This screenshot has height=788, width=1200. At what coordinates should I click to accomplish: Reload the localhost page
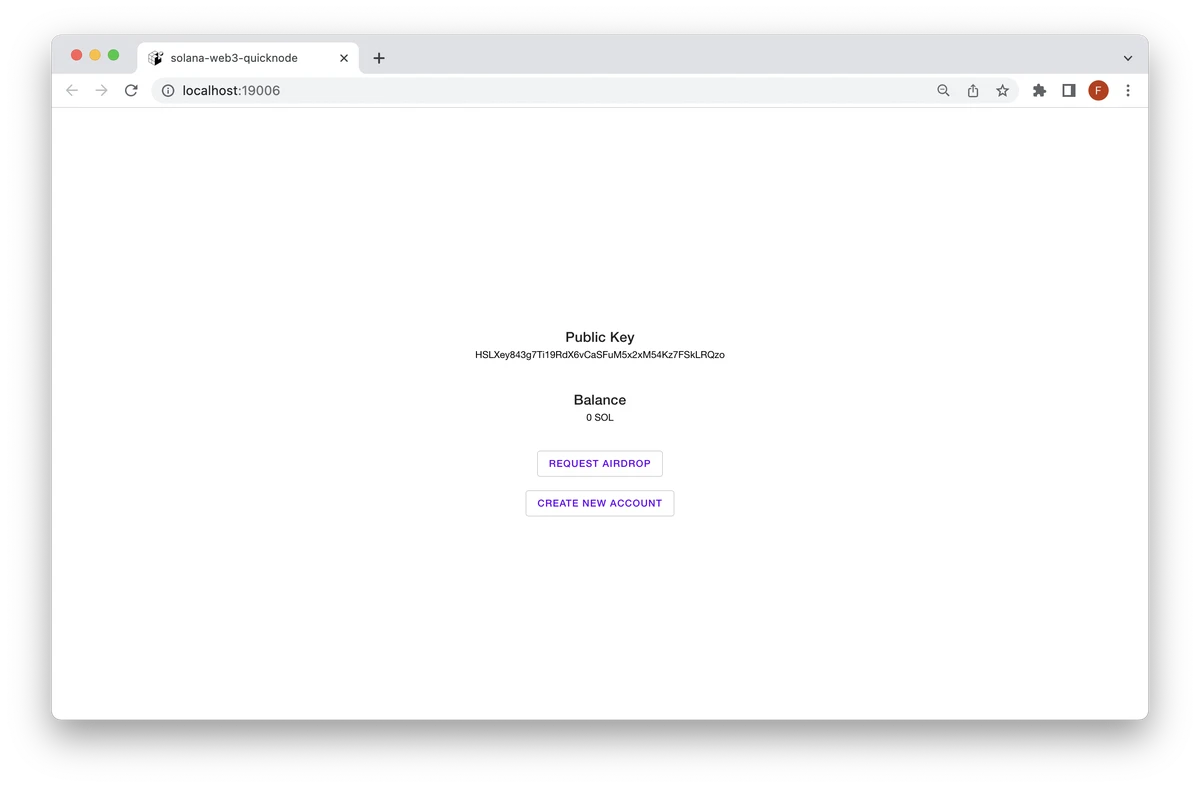(x=131, y=91)
